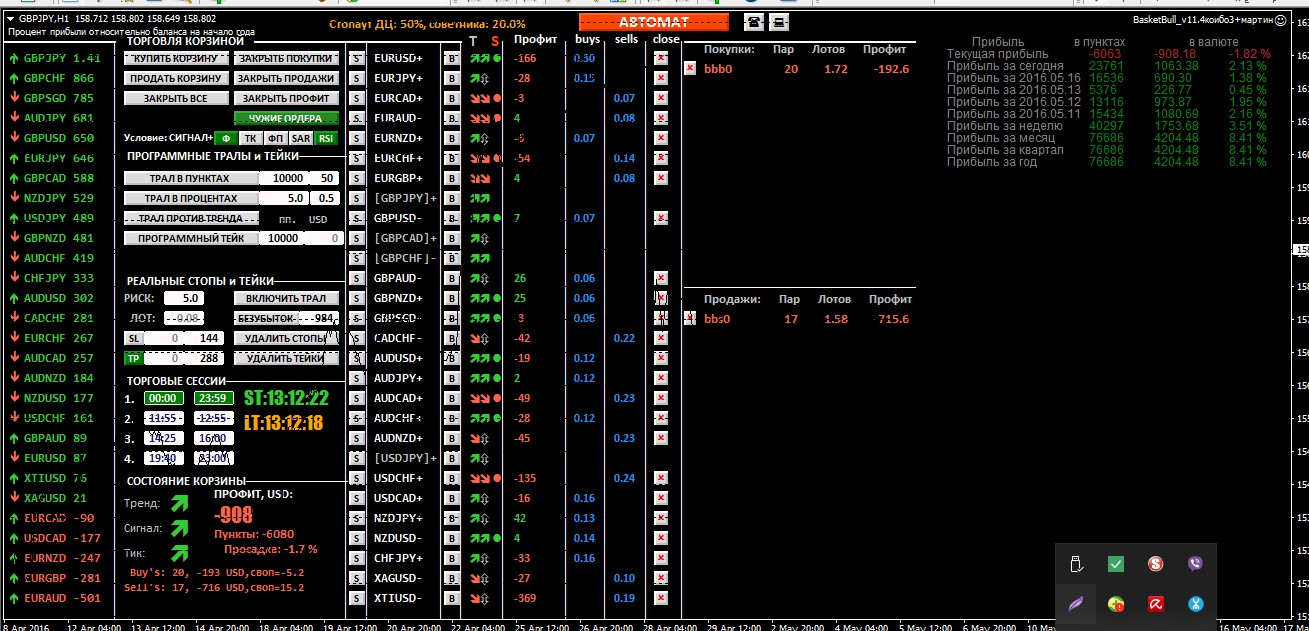Click the green ЧУЖИЕ ОРДЕРА button
The width and height of the screenshot is (1309, 631).
click(x=286, y=119)
